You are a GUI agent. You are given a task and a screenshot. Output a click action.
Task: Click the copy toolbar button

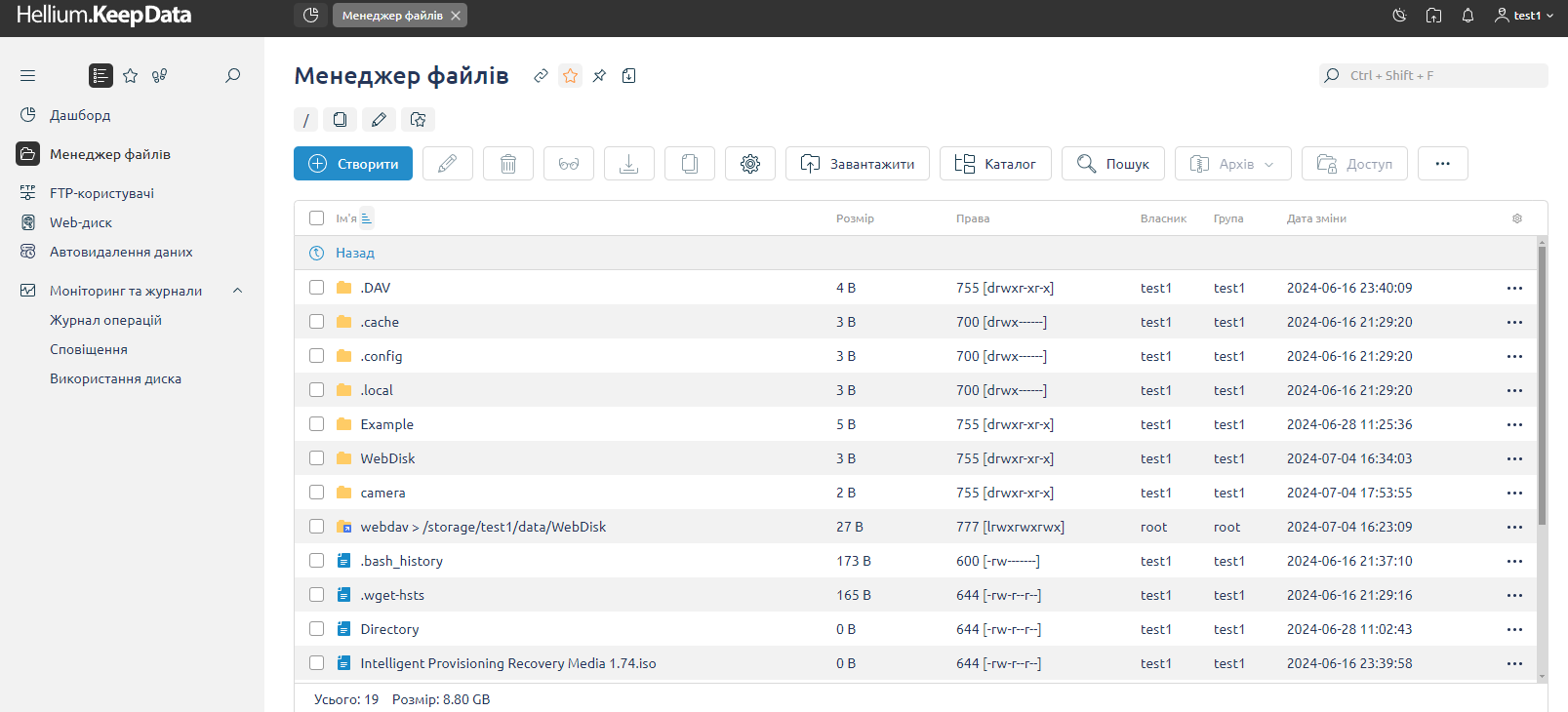pyautogui.click(x=690, y=164)
